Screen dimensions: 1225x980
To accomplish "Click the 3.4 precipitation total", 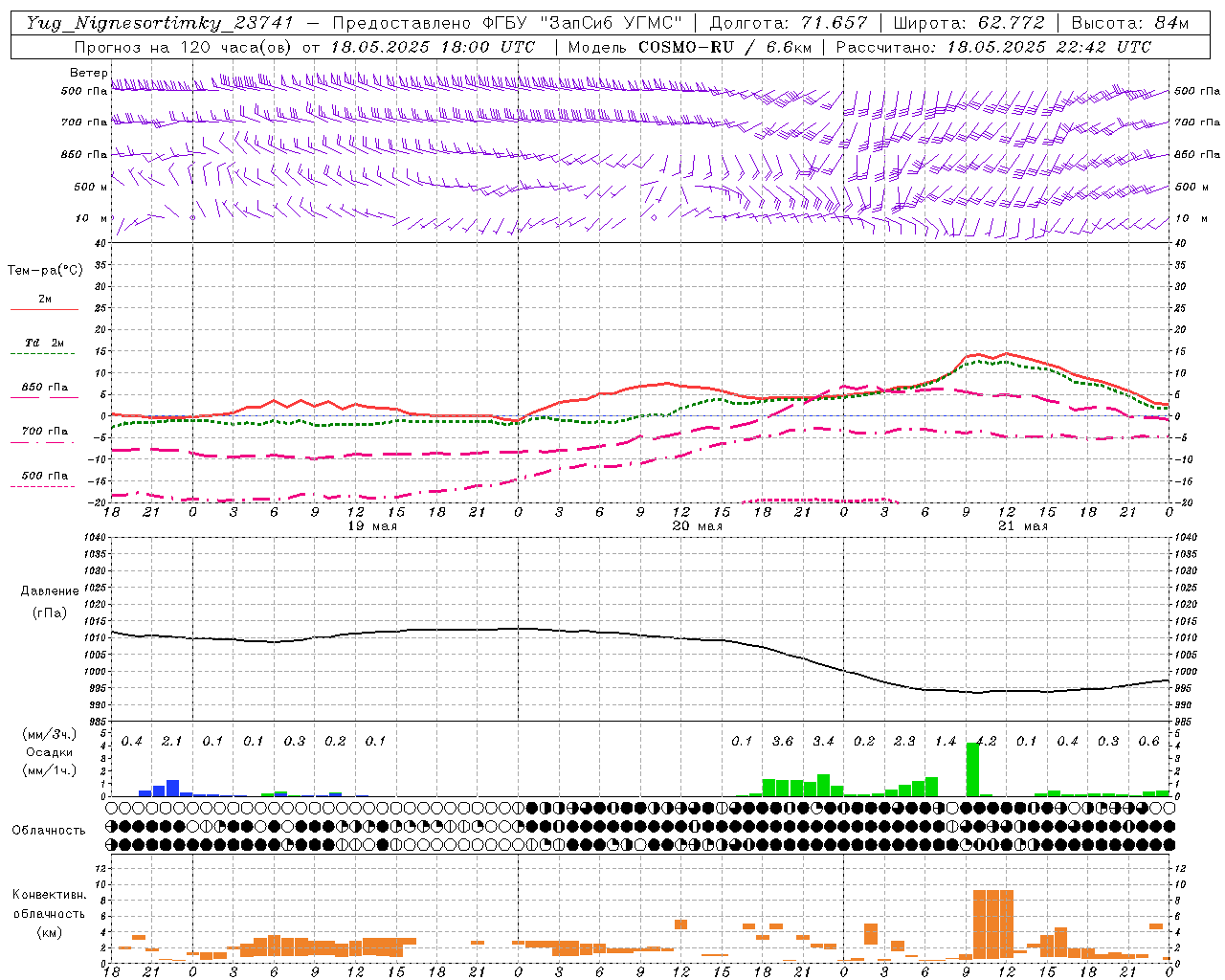I will (823, 741).
